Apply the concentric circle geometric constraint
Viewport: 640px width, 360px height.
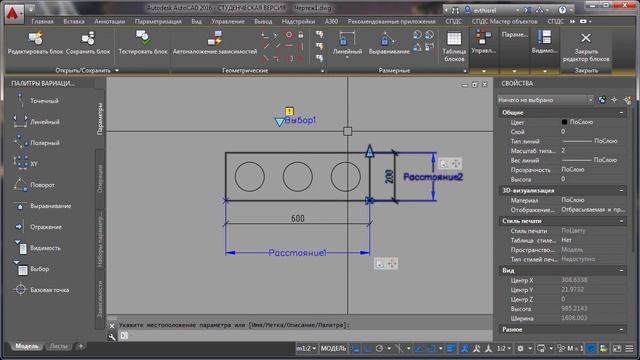[x=289, y=35]
